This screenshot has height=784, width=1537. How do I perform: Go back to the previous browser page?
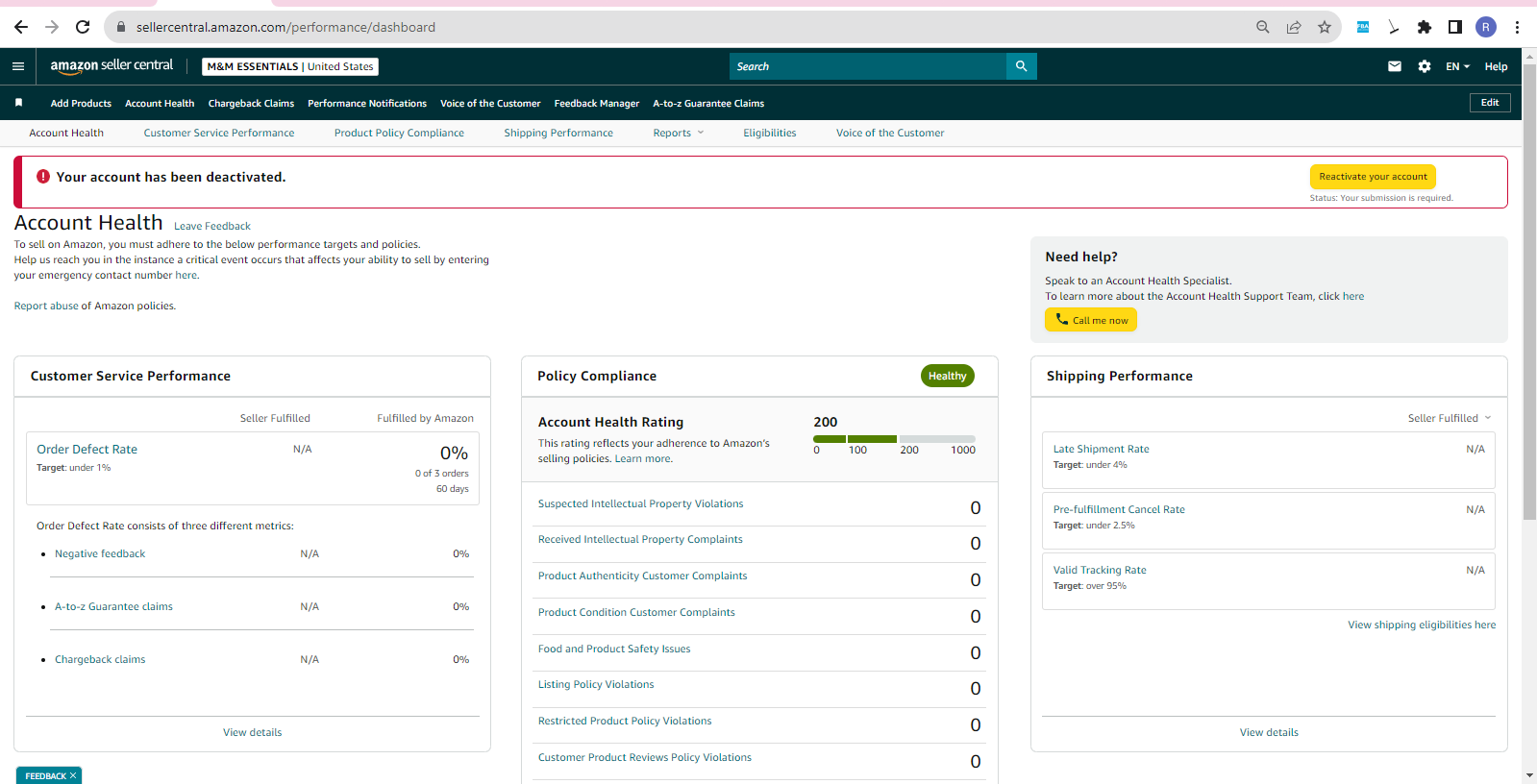[x=21, y=27]
